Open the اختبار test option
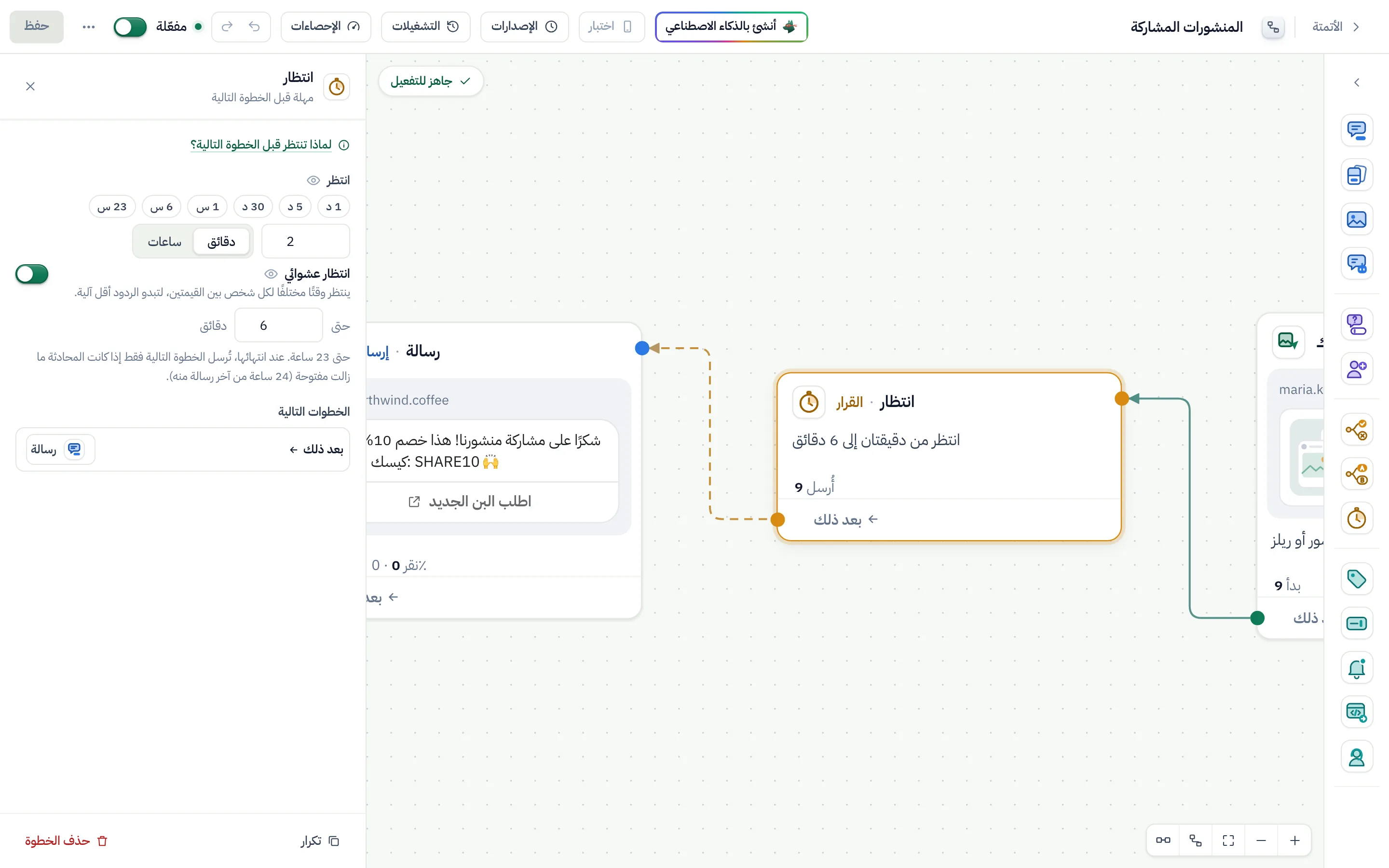This screenshot has height=868, width=1389. (x=611, y=27)
